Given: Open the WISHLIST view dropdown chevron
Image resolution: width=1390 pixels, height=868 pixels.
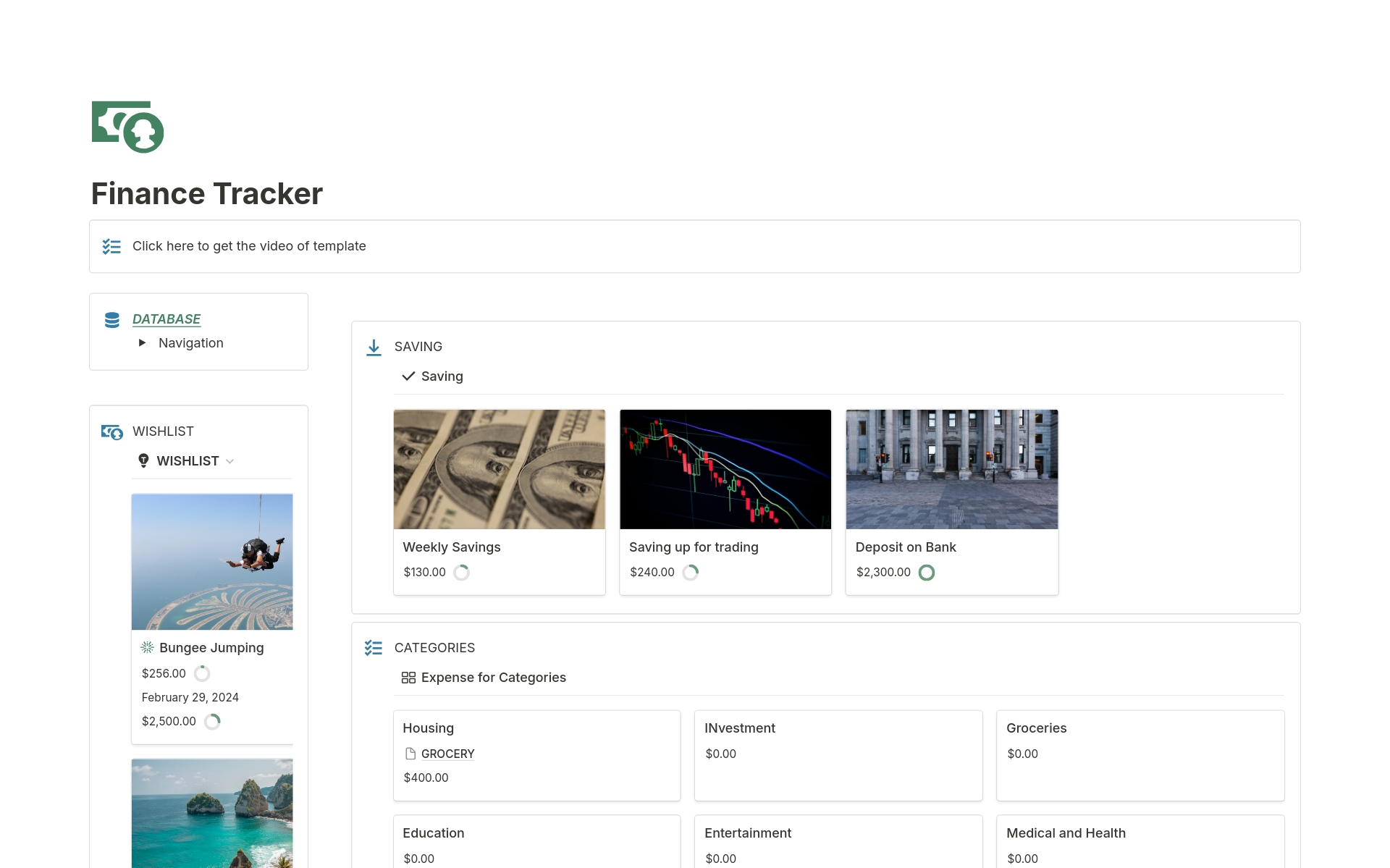Looking at the screenshot, I should pyautogui.click(x=230, y=461).
